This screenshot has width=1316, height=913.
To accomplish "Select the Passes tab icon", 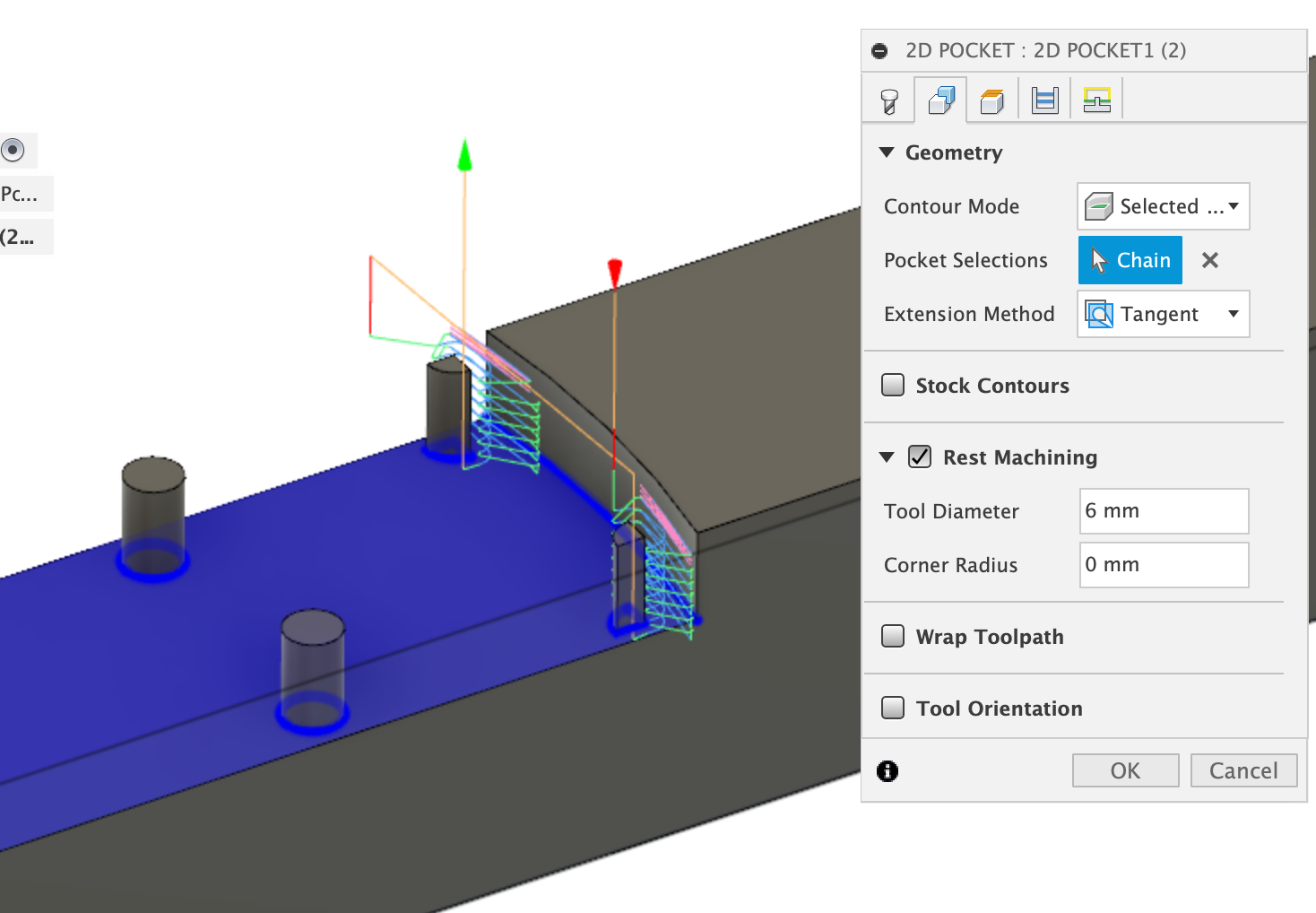I will coord(1044,98).
